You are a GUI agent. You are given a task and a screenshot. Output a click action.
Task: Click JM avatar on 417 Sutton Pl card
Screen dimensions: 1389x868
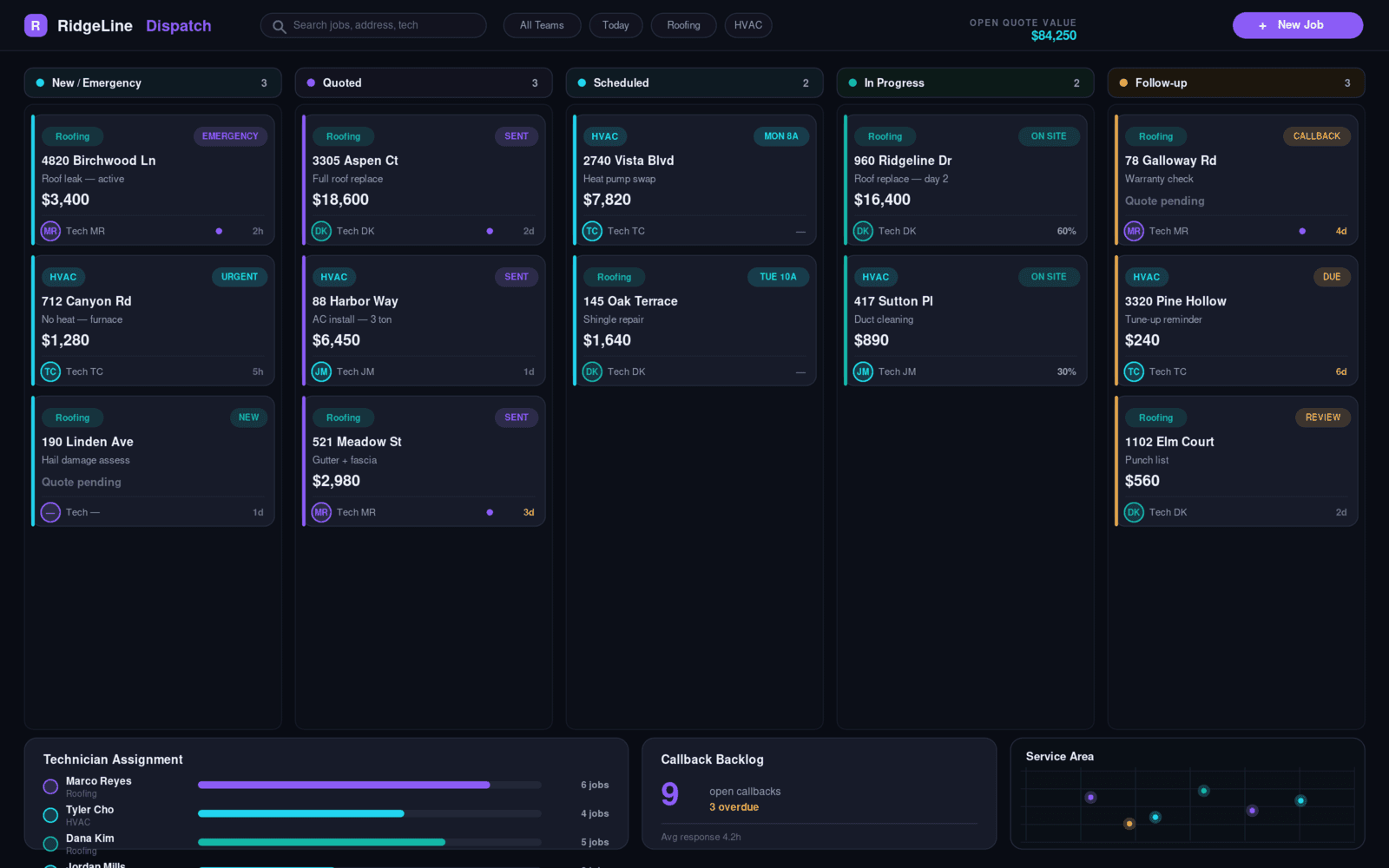tap(863, 372)
